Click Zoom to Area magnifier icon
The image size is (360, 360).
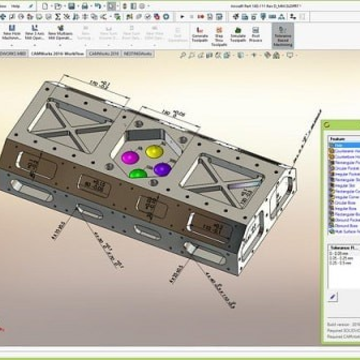193,56
